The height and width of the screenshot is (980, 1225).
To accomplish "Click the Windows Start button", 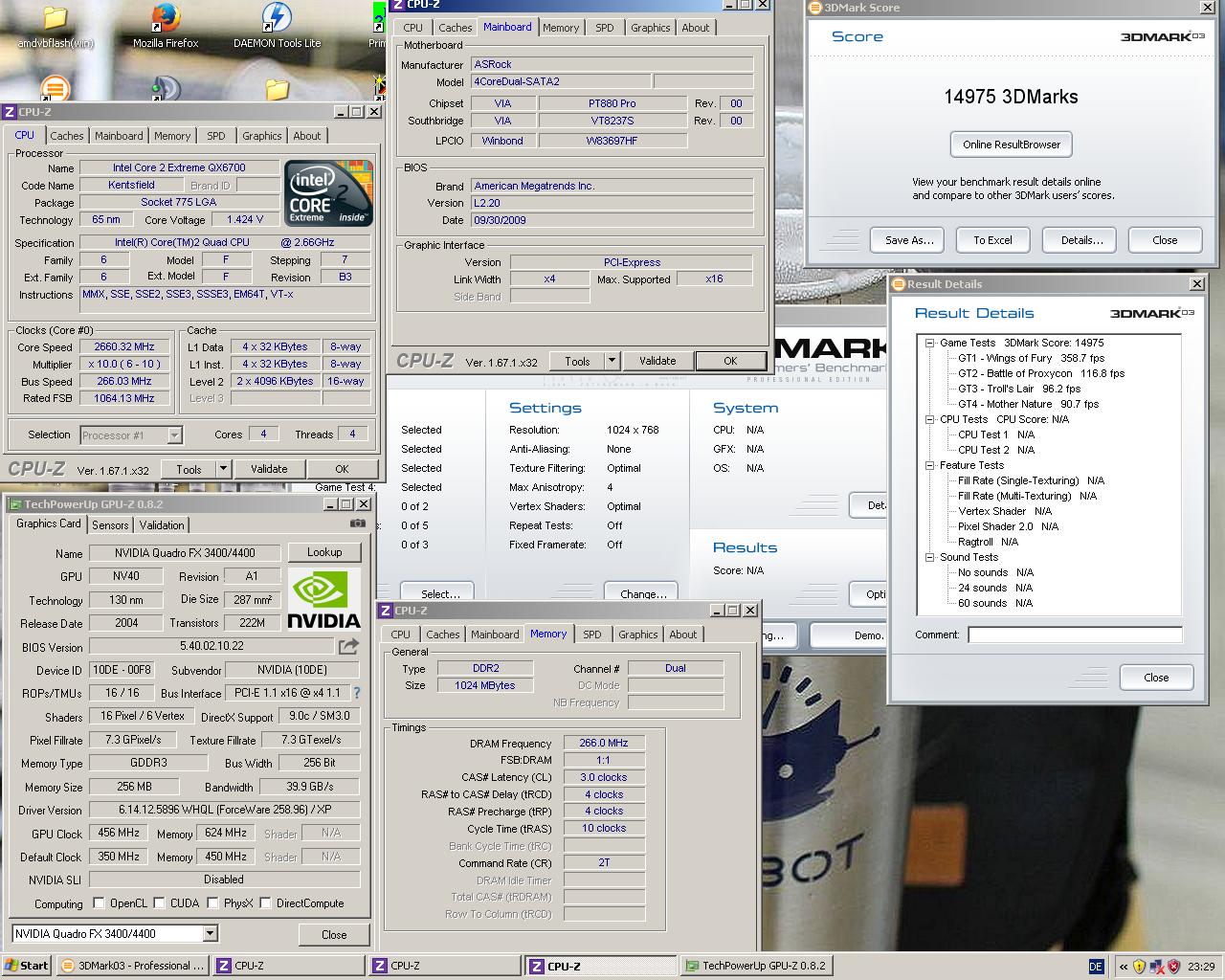I will [26, 966].
